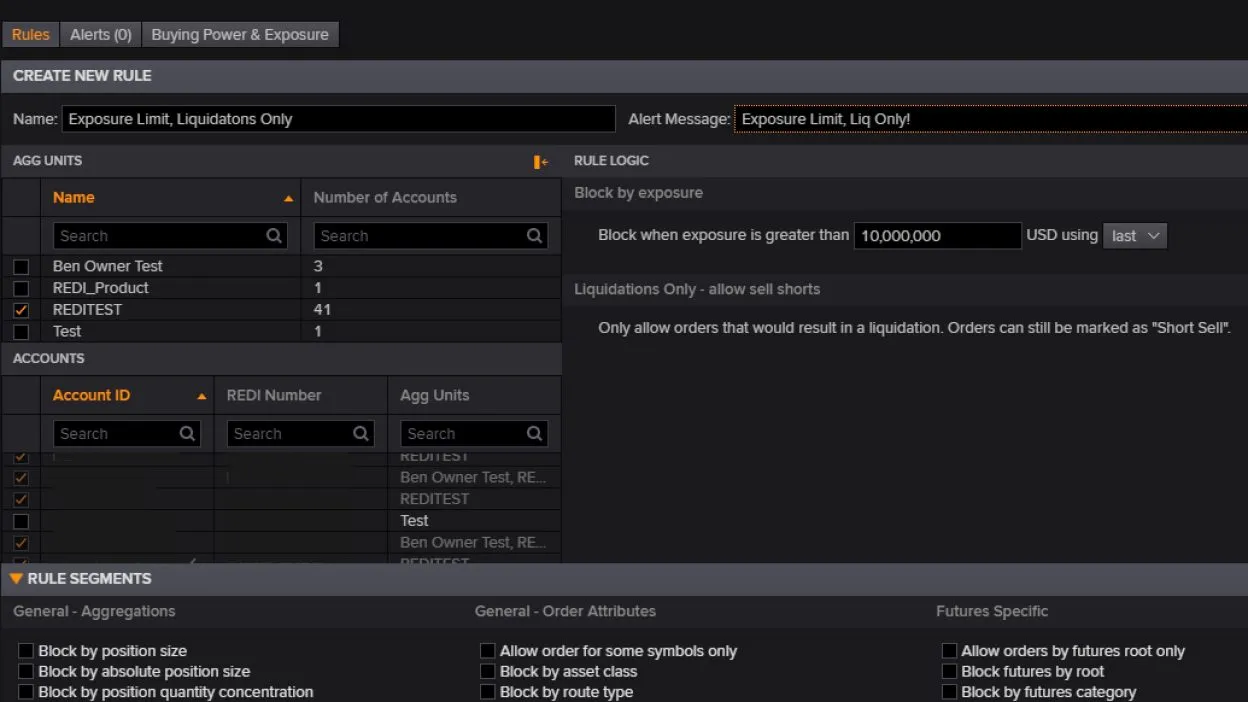This screenshot has width=1248, height=702.
Task: Click search icon in Agg Units Name filter
Action: pyautogui.click(x=274, y=236)
